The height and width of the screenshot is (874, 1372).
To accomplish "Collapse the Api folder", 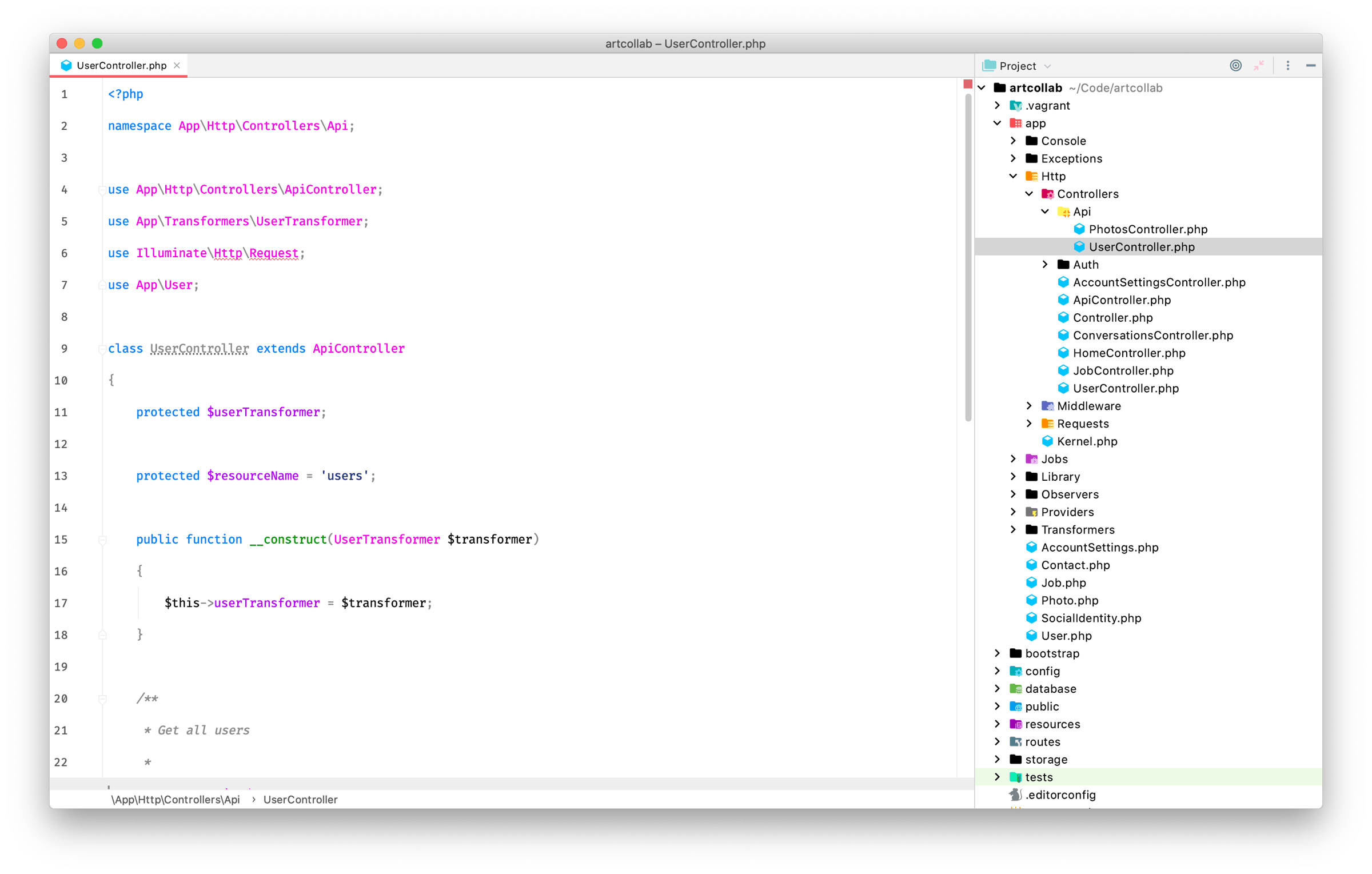I will (1046, 211).
